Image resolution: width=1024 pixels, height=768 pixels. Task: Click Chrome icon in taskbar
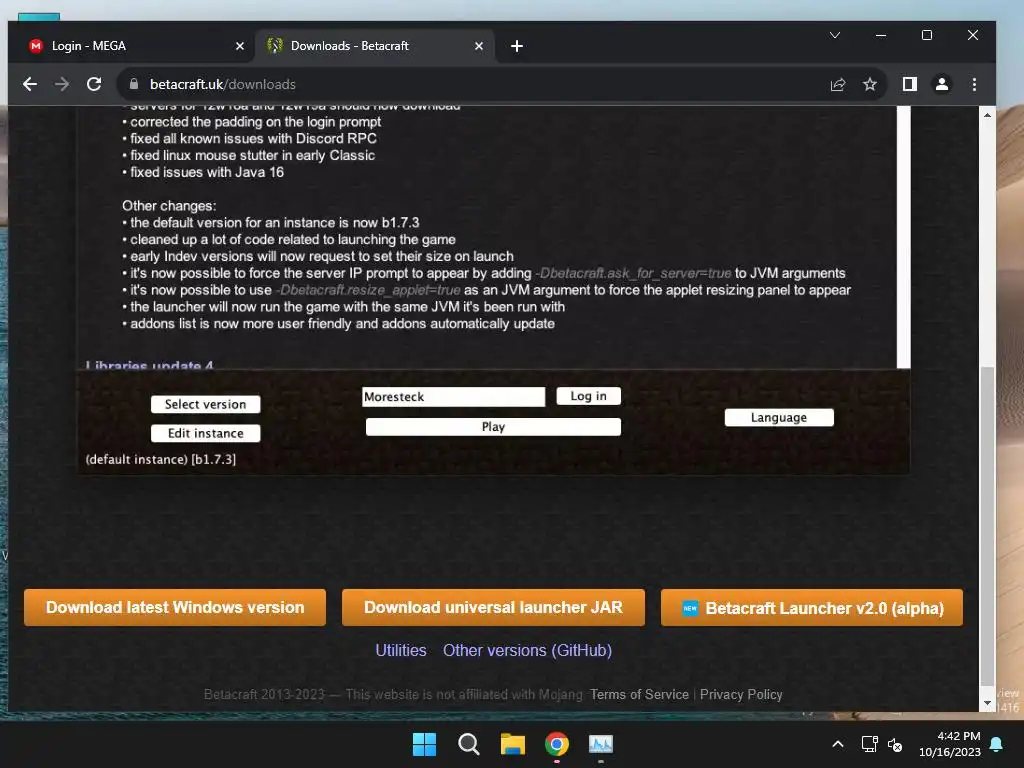point(557,744)
